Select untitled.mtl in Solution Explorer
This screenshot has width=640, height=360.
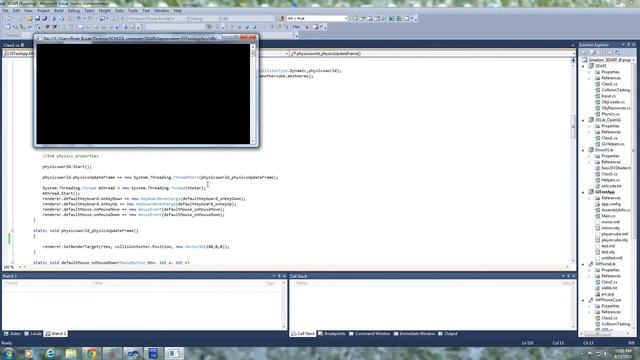611,258
